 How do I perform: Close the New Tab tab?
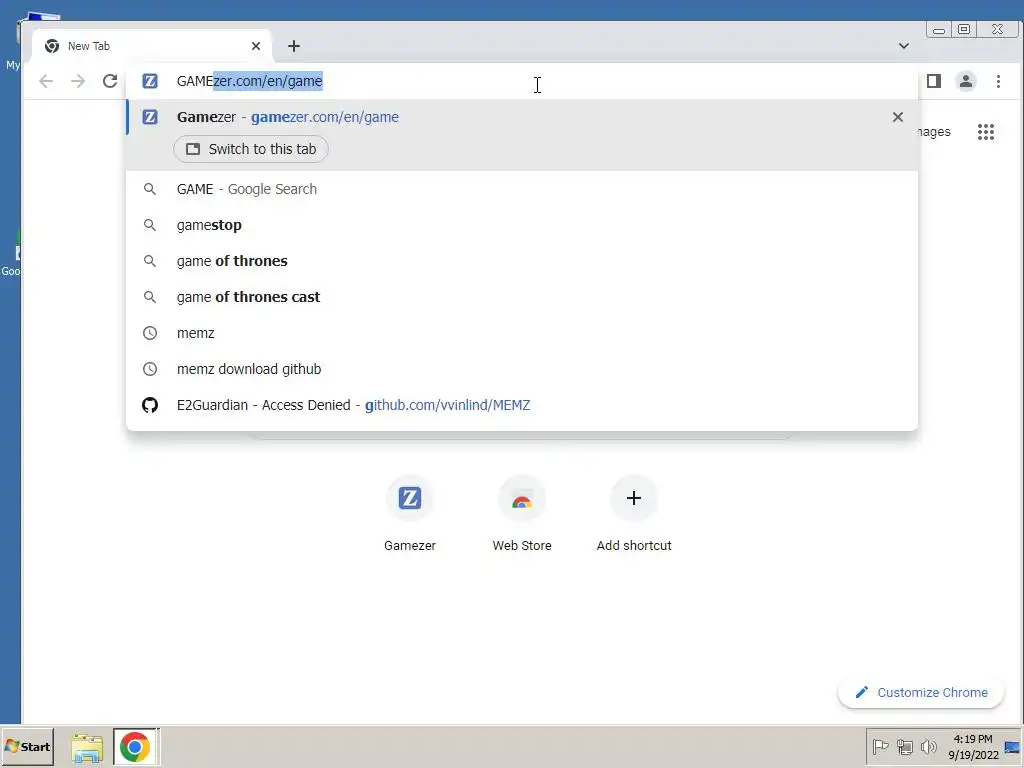click(256, 46)
